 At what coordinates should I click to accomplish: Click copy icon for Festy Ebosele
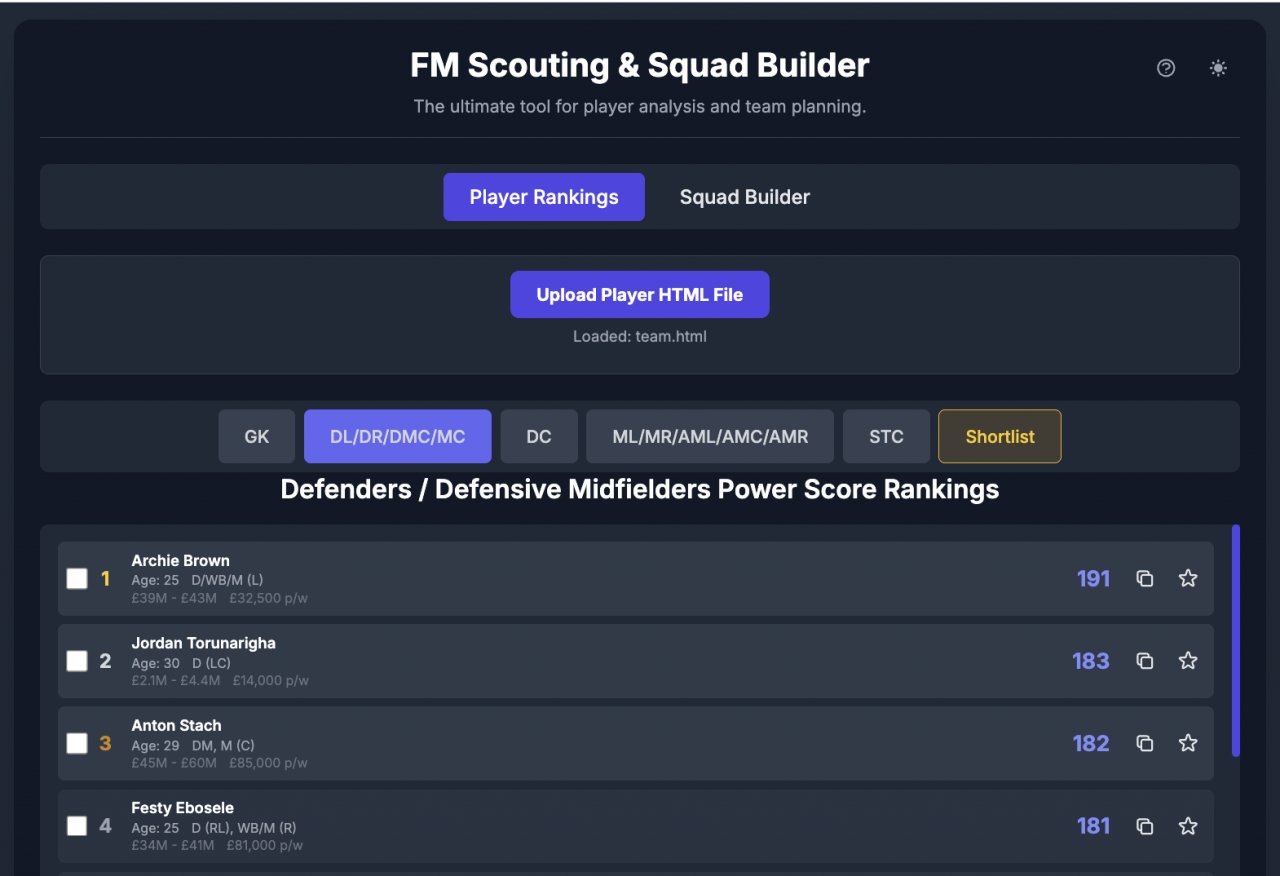pyautogui.click(x=1145, y=826)
